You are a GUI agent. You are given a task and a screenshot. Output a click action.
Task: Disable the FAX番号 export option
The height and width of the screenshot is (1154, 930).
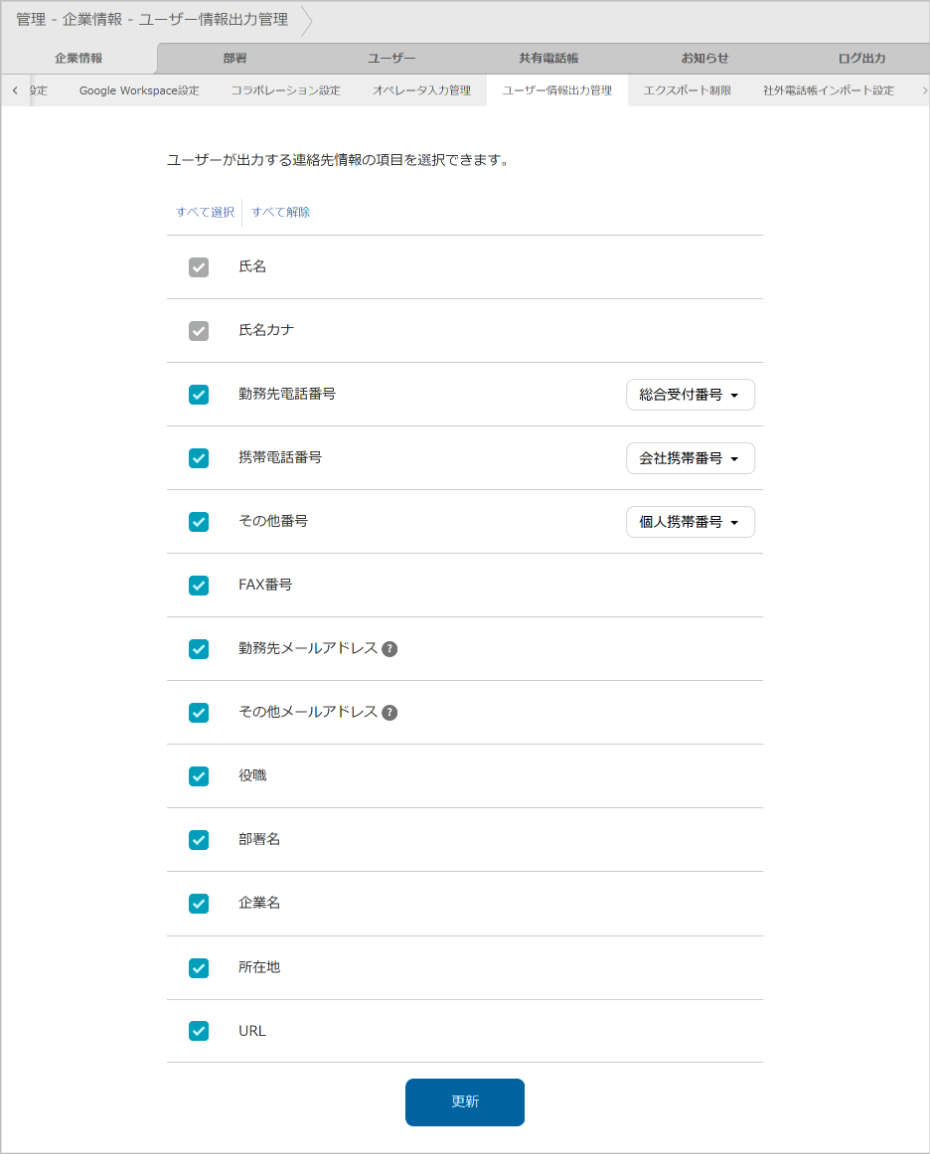tap(198, 585)
